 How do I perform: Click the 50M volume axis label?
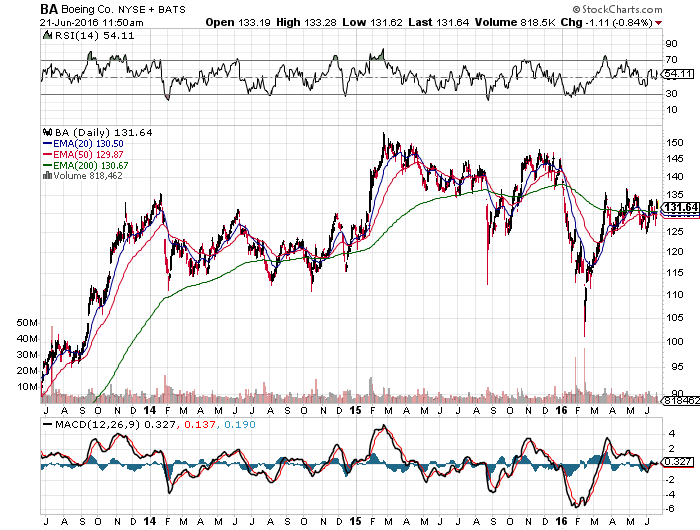click(27, 322)
